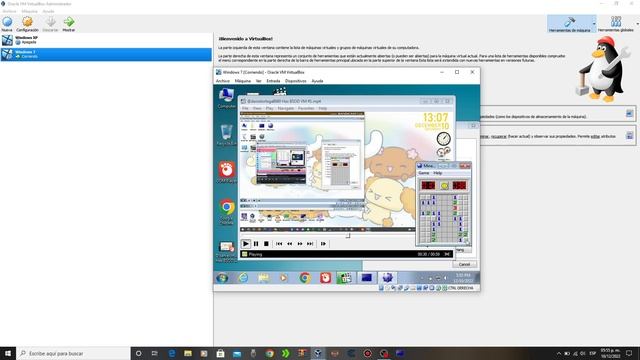
Task: Open Herramientas de máquina hammer tool
Action: click(x=569, y=24)
